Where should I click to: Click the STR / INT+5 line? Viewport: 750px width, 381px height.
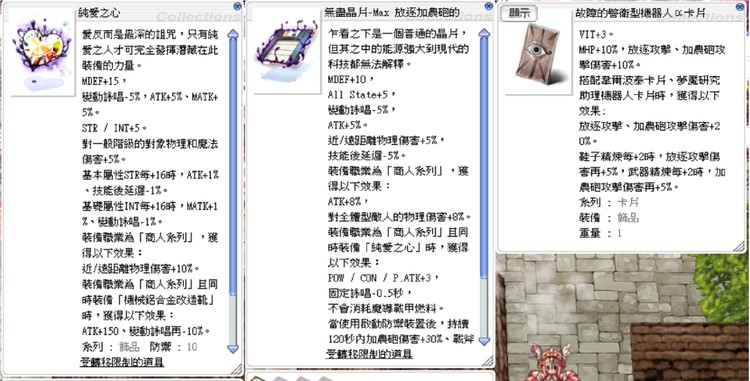tap(114, 128)
